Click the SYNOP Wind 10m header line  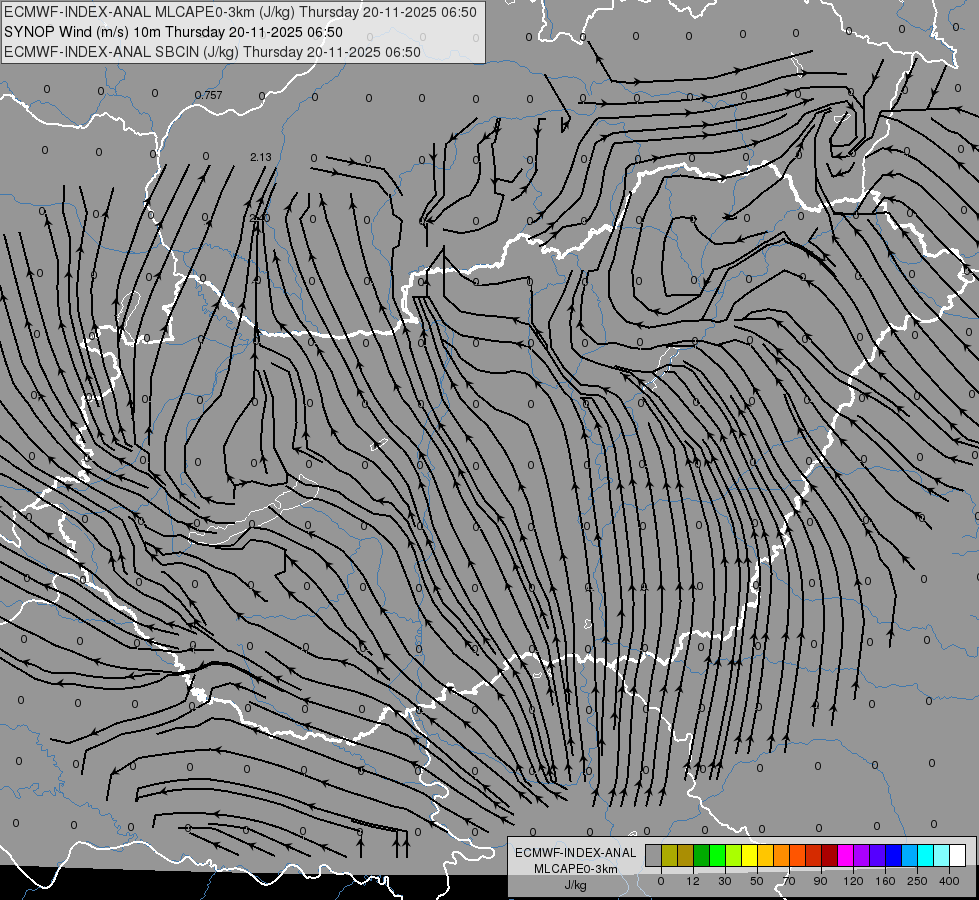click(x=173, y=32)
